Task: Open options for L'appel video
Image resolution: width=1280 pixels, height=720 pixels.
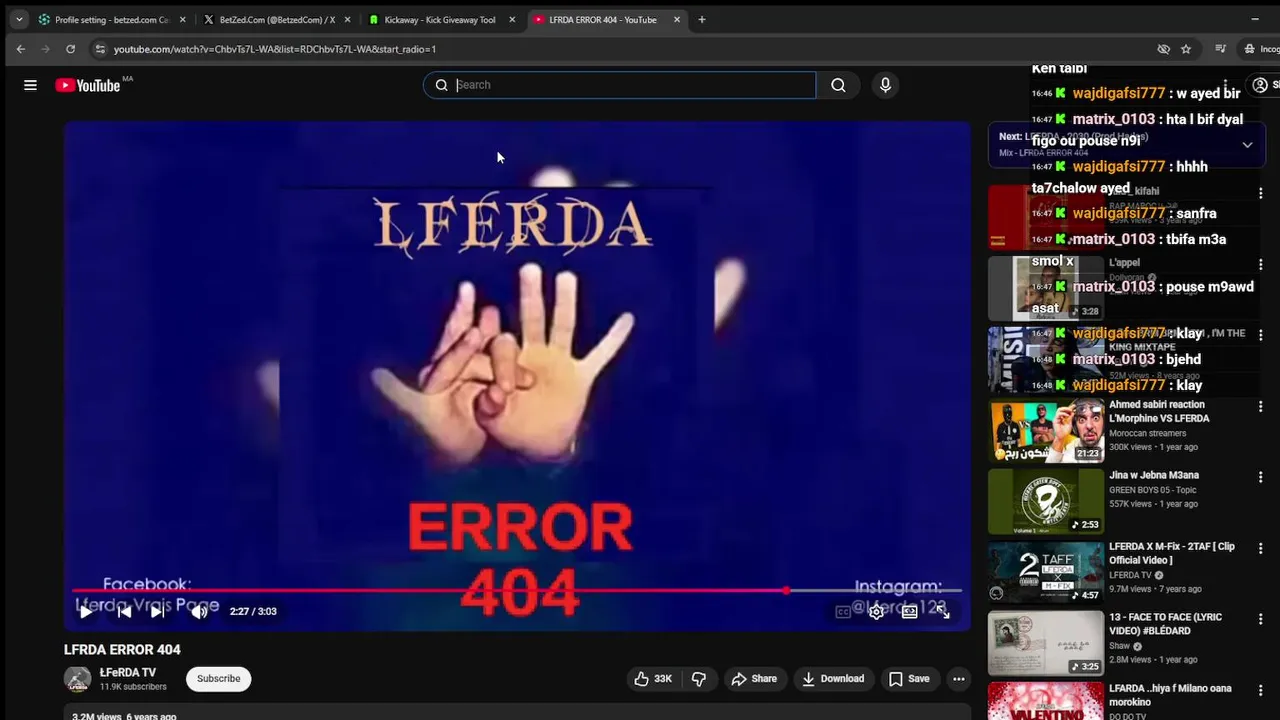Action: (x=1260, y=265)
